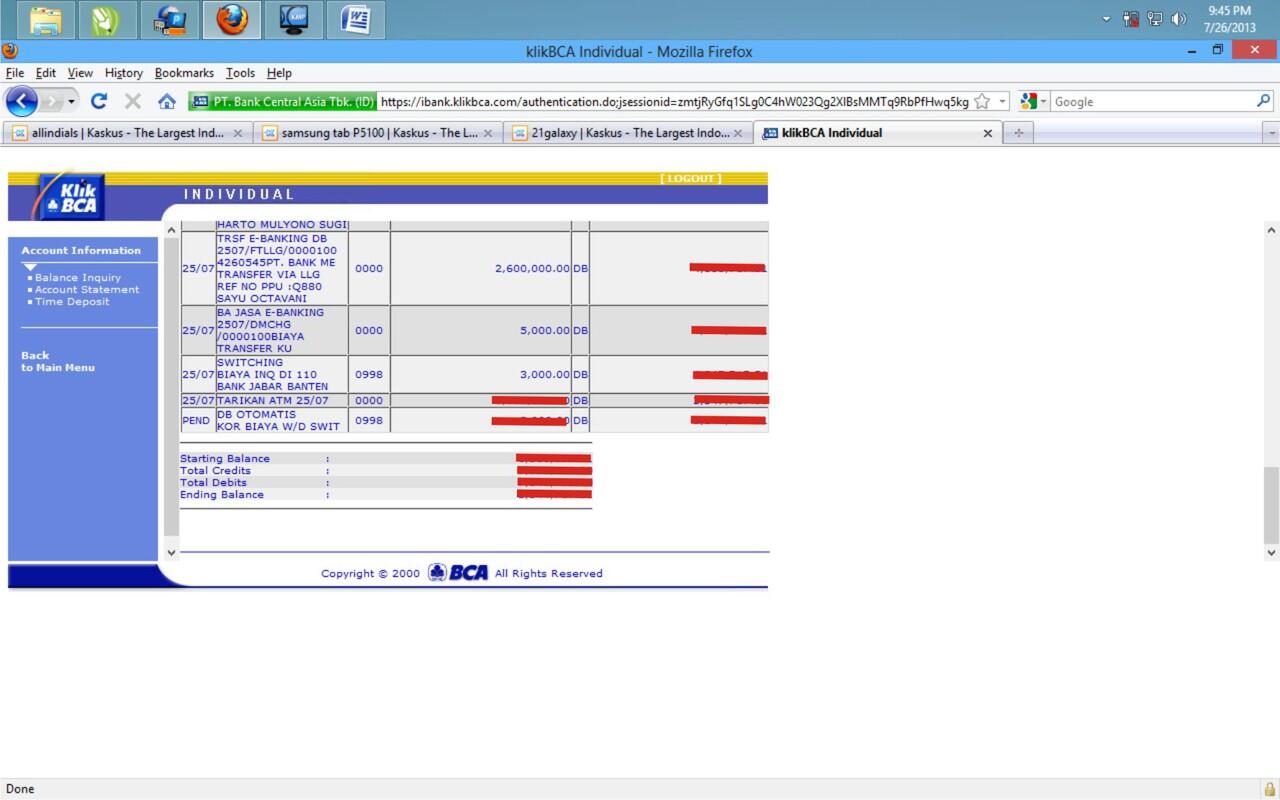The image size is (1280, 800).
Task: Open Account Statement
Action: tap(87, 290)
